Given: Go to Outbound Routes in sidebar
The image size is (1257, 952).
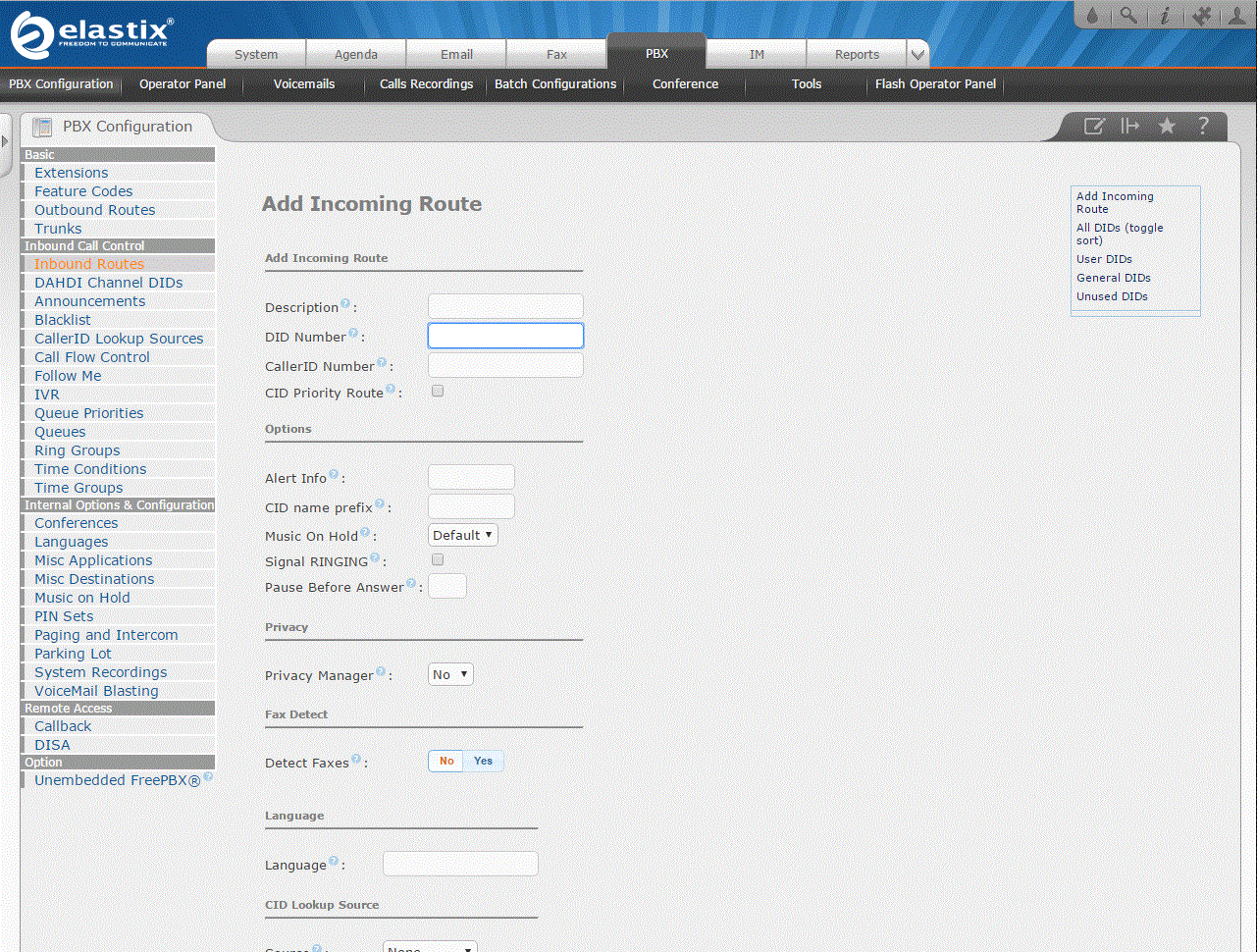Looking at the screenshot, I should 95,210.
